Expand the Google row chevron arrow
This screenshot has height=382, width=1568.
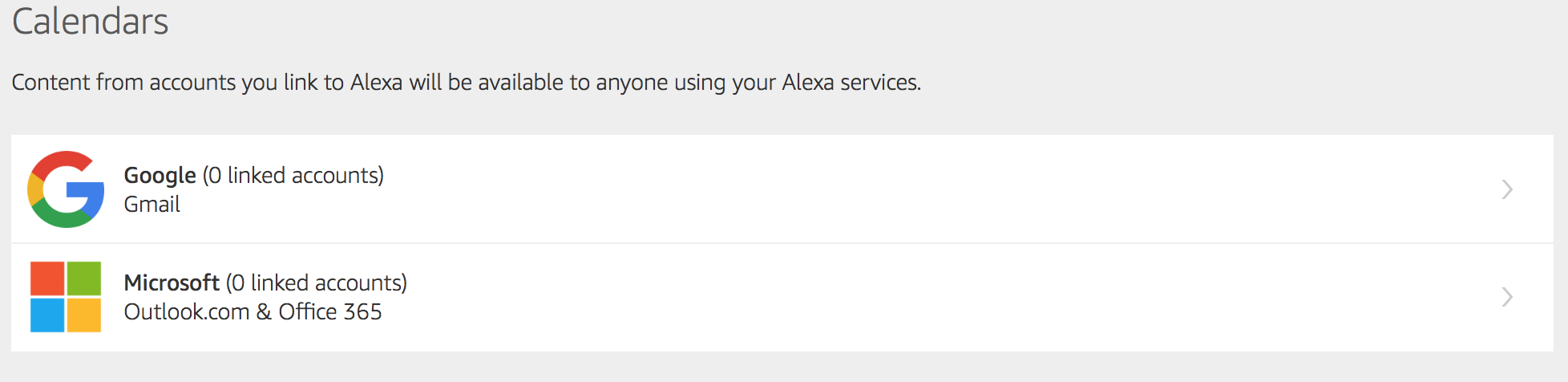pyautogui.click(x=1507, y=189)
